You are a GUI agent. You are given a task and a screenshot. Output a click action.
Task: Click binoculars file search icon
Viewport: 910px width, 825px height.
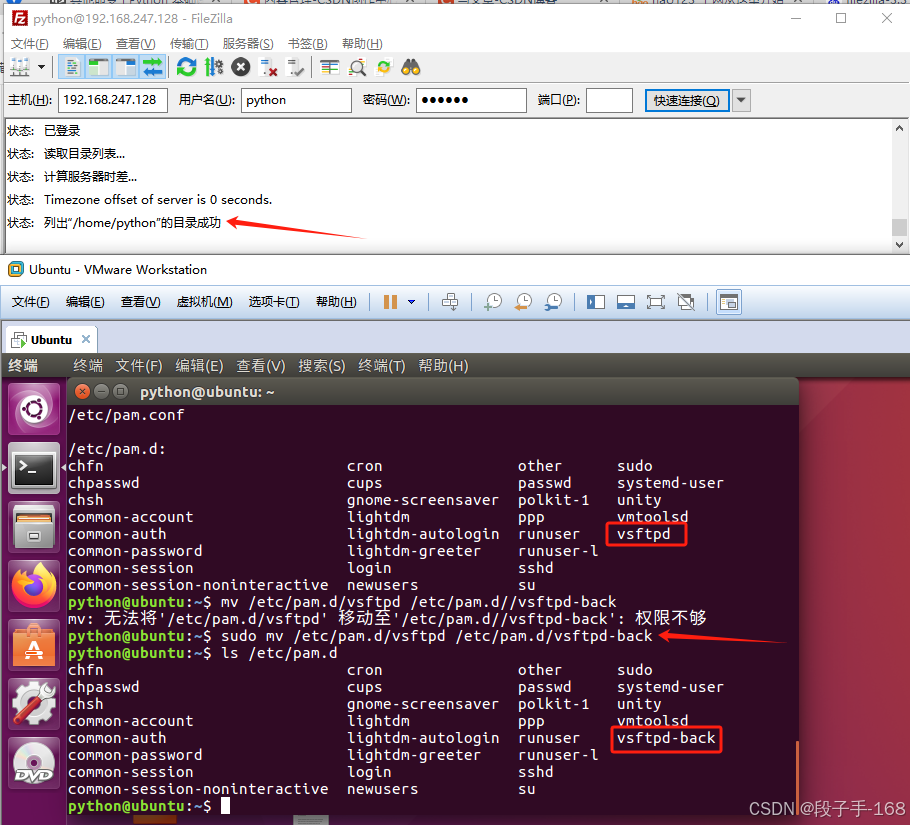pyautogui.click(x=411, y=67)
